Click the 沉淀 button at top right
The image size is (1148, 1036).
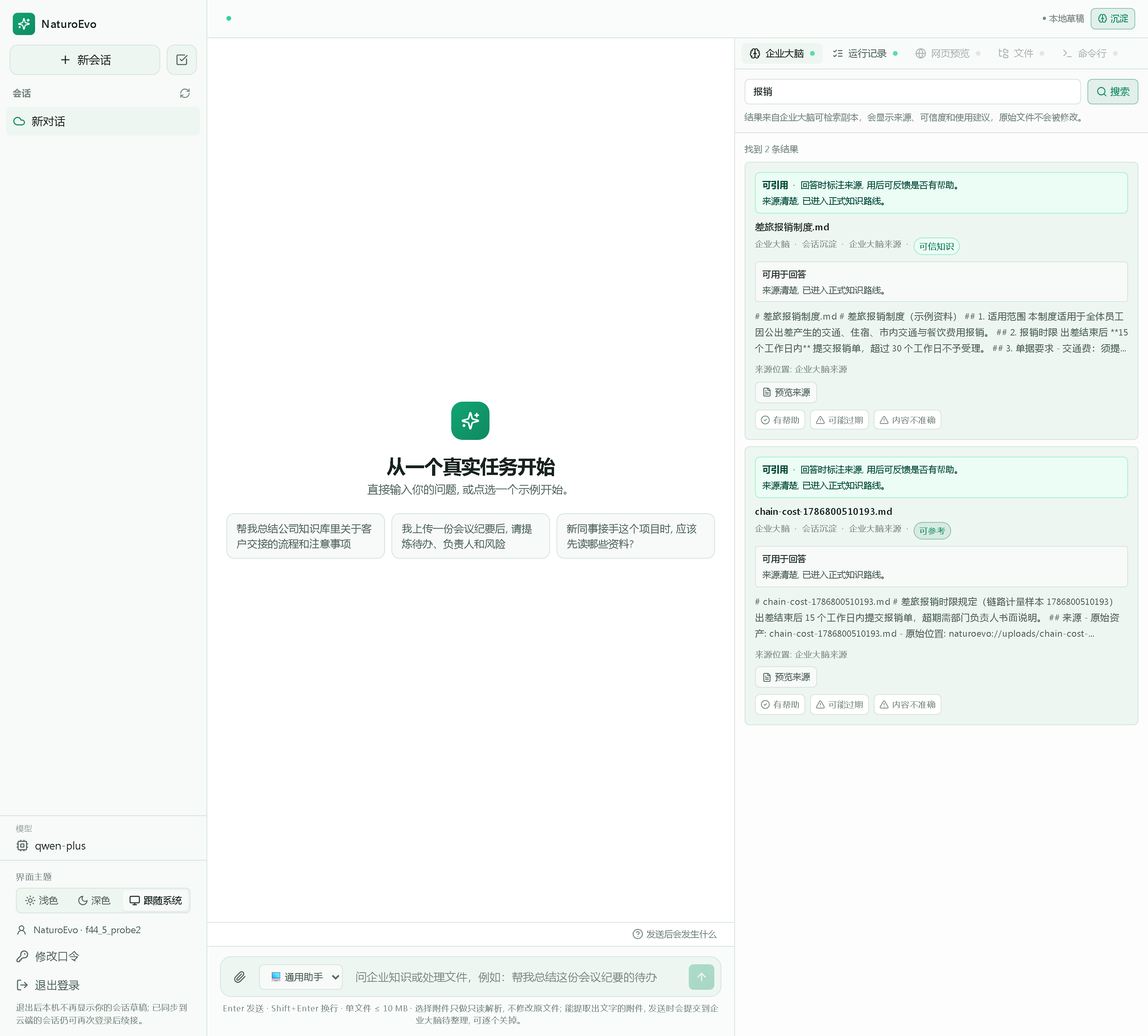[x=1113, y=19]
